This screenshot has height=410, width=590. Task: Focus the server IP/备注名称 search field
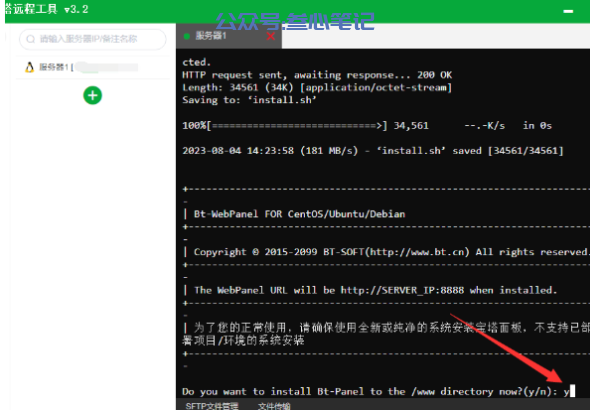(93, 39)
